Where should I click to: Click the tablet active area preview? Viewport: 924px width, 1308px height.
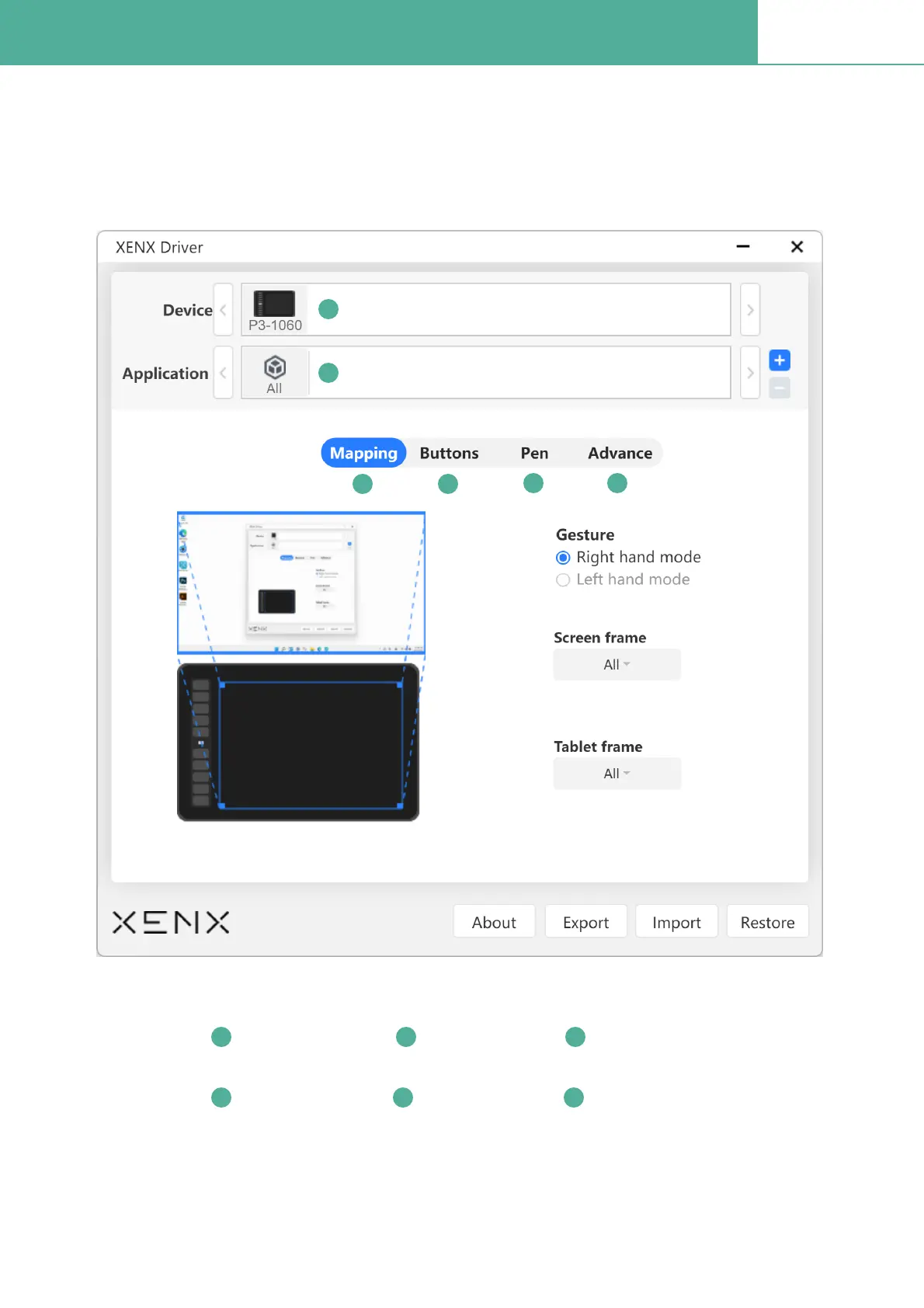pos(311,746)
